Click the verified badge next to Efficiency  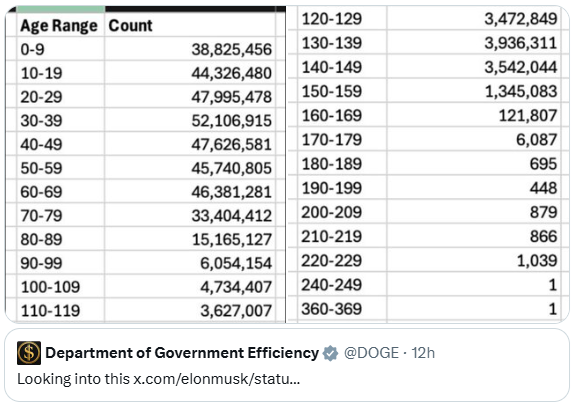pyautogui.click(x=330, y=353)
